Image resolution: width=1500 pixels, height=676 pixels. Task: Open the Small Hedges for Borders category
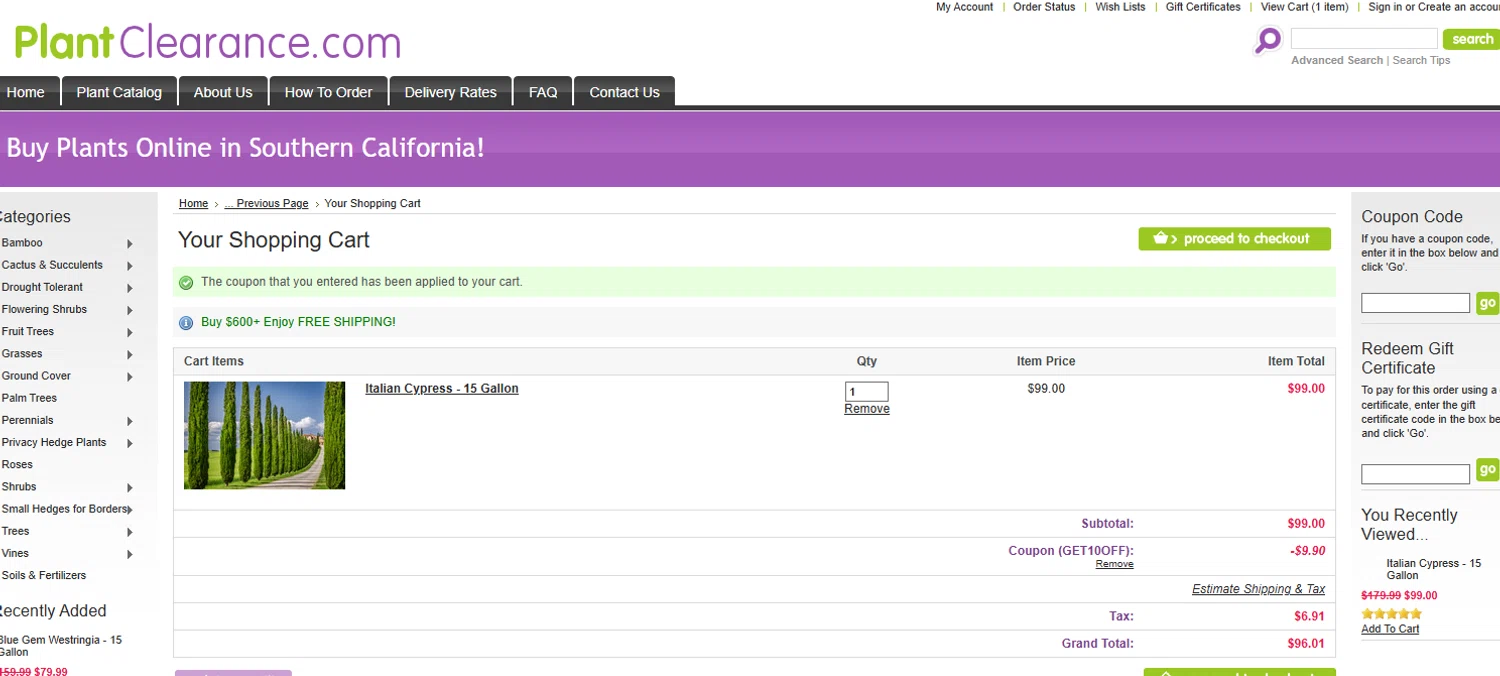click(65, 509)
